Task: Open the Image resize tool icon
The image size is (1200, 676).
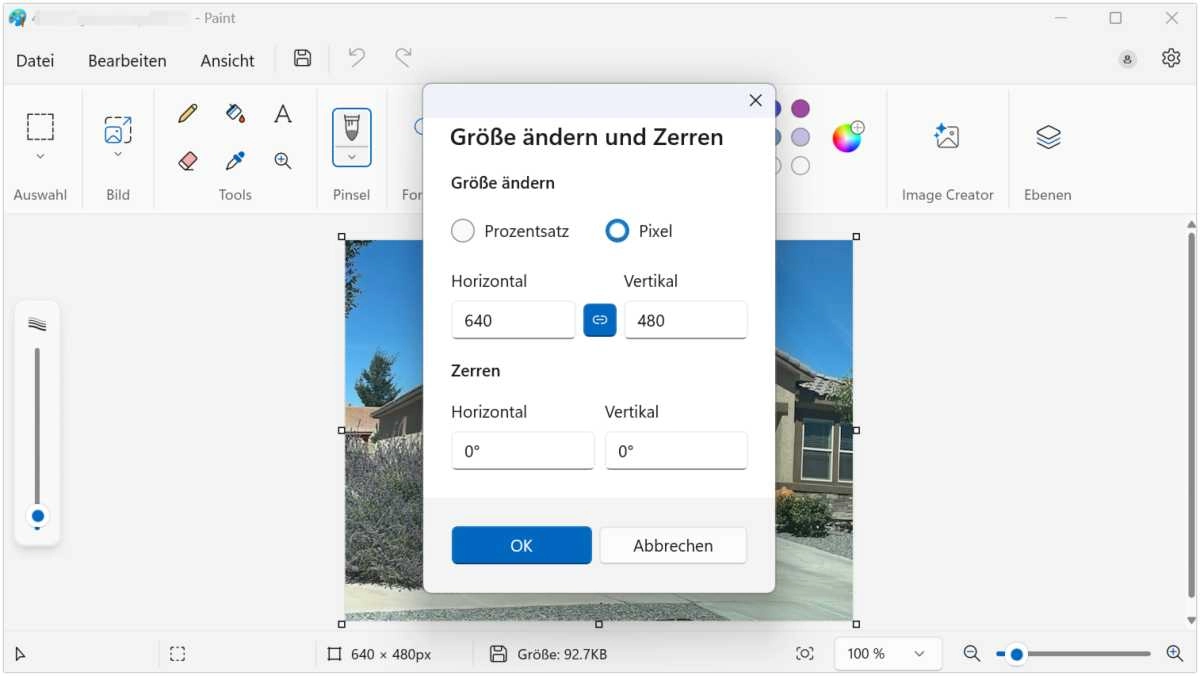Action: click(x=118, y=129)
